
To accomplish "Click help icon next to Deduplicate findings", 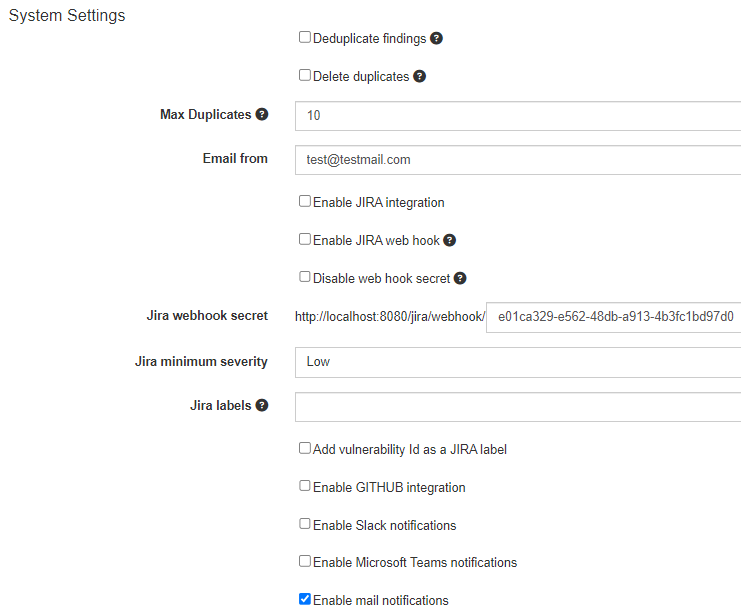I will (x=436, y=39).
